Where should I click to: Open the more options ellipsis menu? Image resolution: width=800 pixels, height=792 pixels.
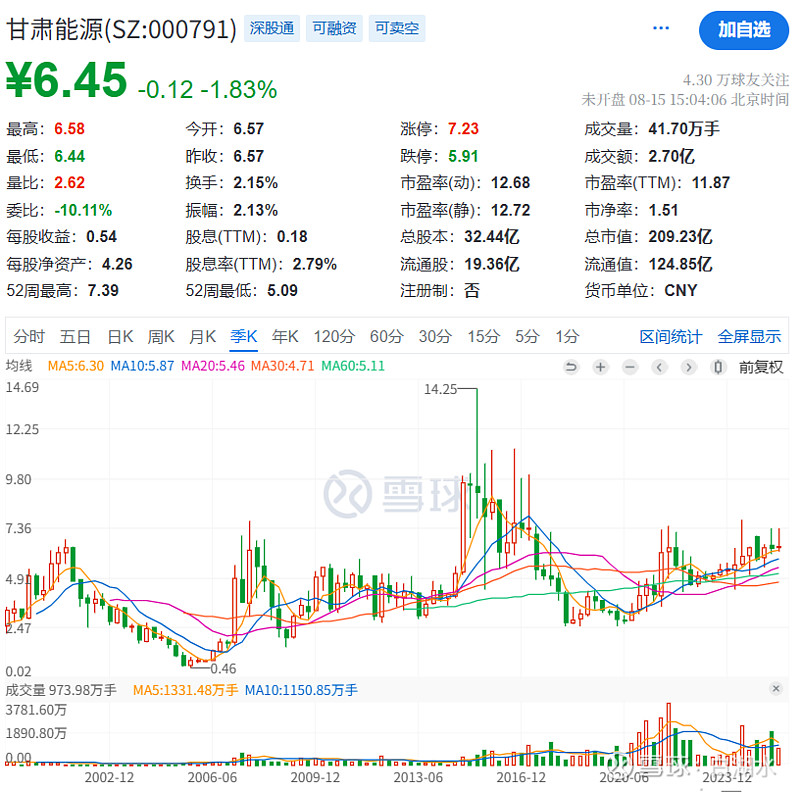coord(661,28)
